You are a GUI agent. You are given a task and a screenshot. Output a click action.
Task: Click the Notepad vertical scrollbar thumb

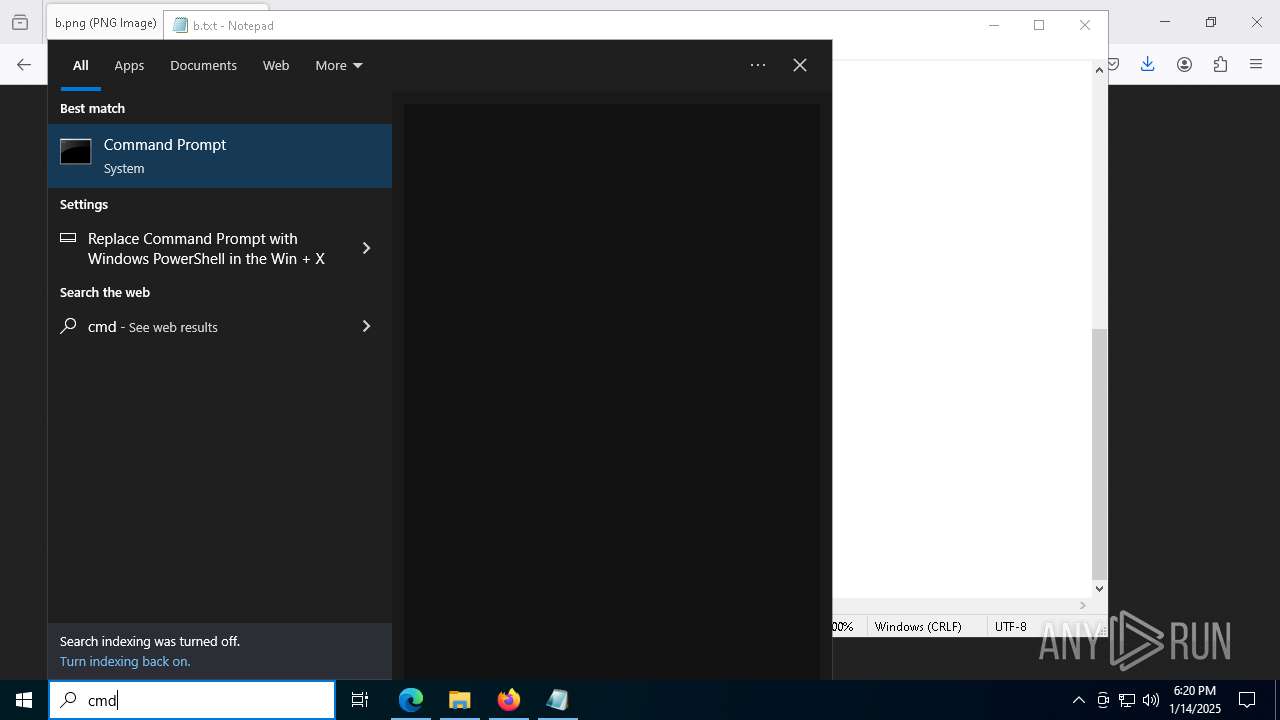coord(1099,453)
